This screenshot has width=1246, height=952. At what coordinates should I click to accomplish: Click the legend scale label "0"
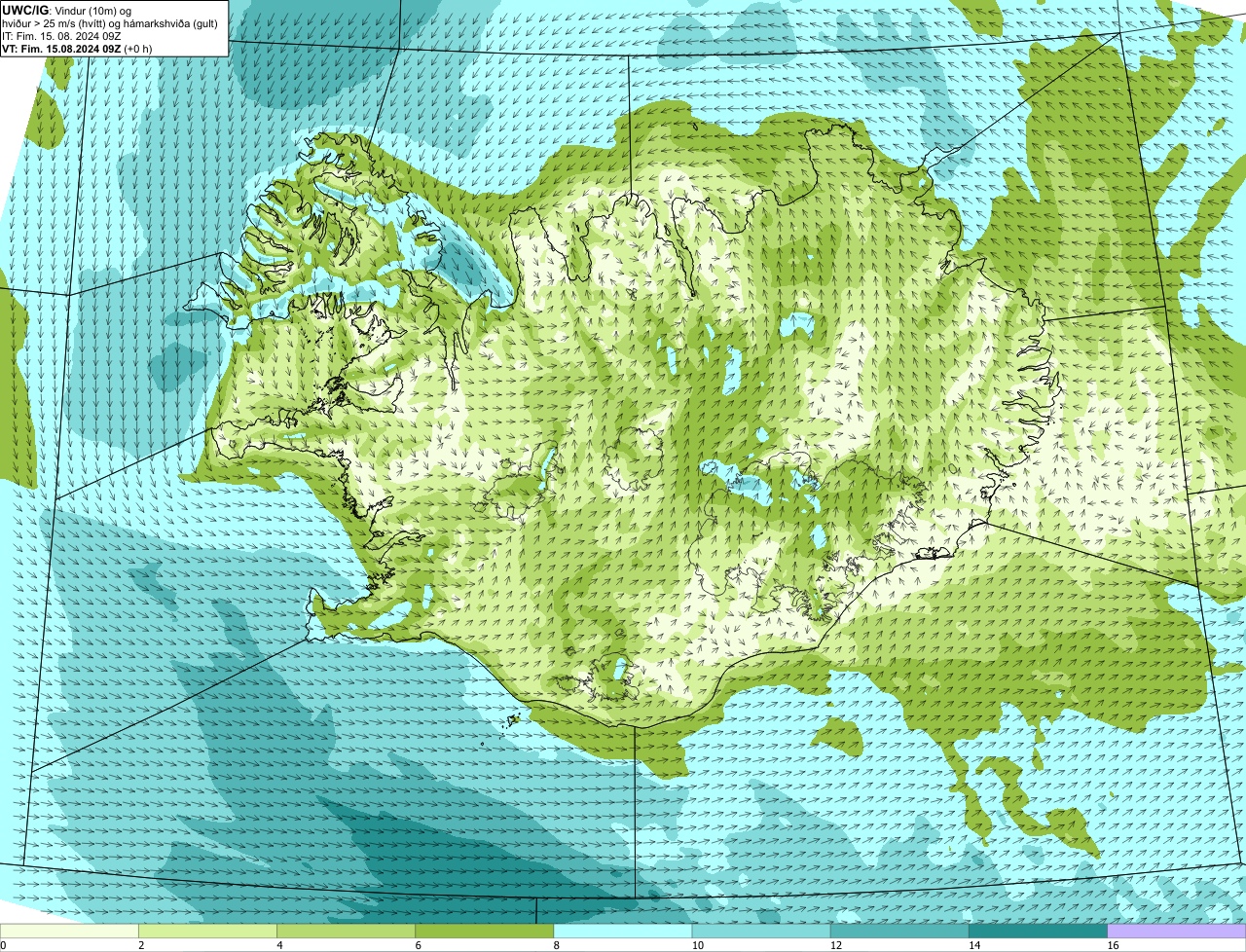tap(4, 945)
